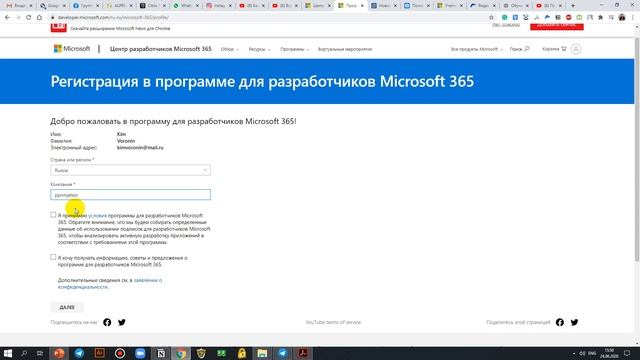Open Adobe Acrobat from the taskbar

[x=303, y=353]
